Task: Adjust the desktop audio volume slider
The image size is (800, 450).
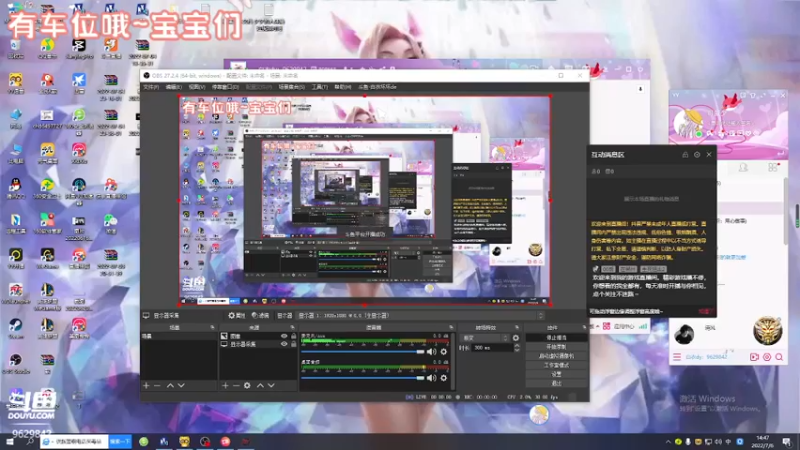Action: (363, 378)
